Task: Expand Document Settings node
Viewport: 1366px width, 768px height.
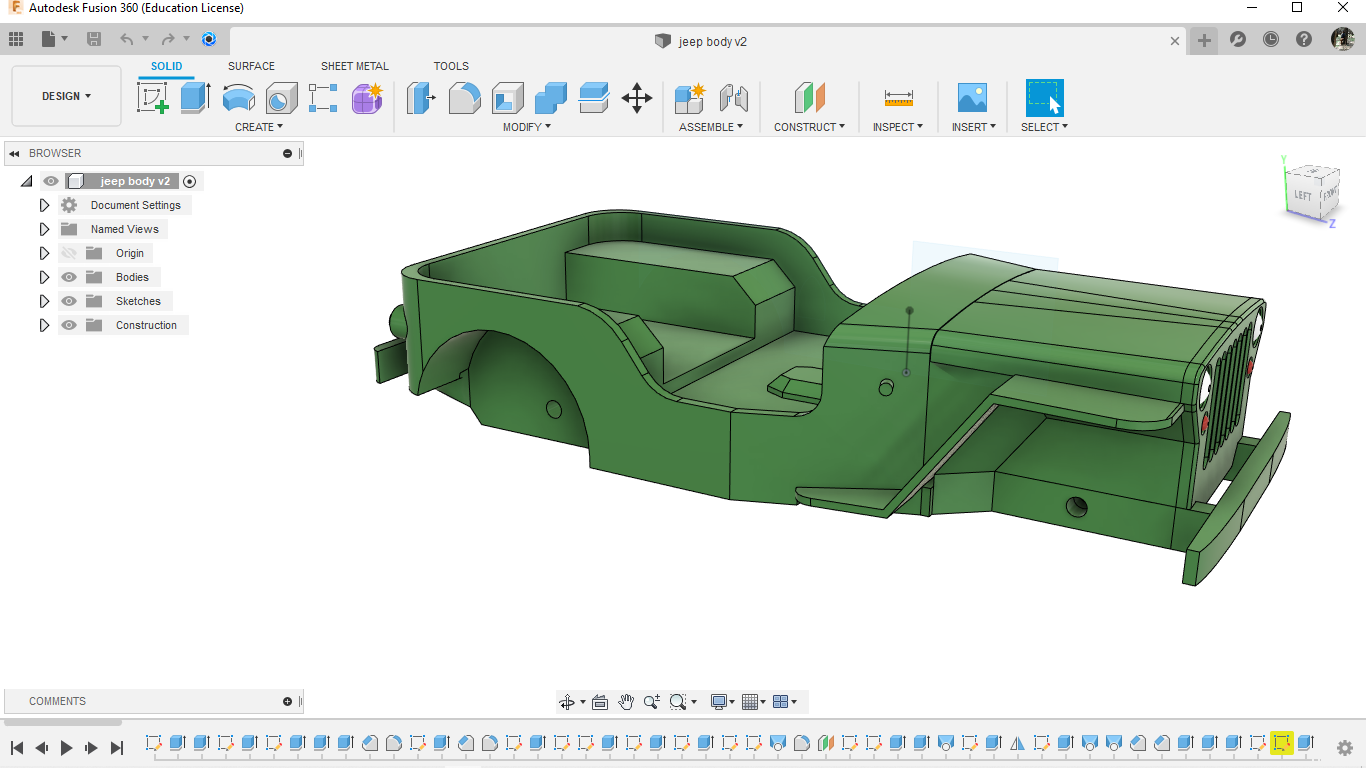Action: coord(44,205)
